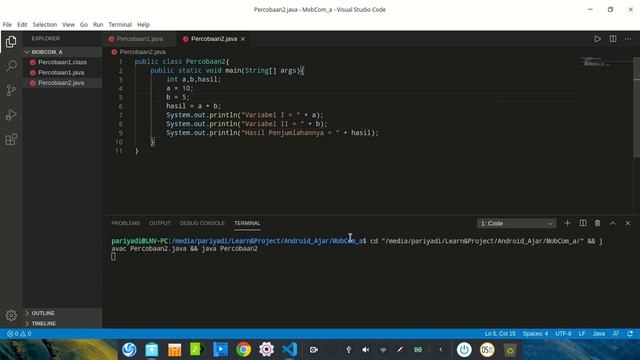This screenshot has height=360, width=640.
Task: Open the Run and Debug view
Action: tap(11, 115)
